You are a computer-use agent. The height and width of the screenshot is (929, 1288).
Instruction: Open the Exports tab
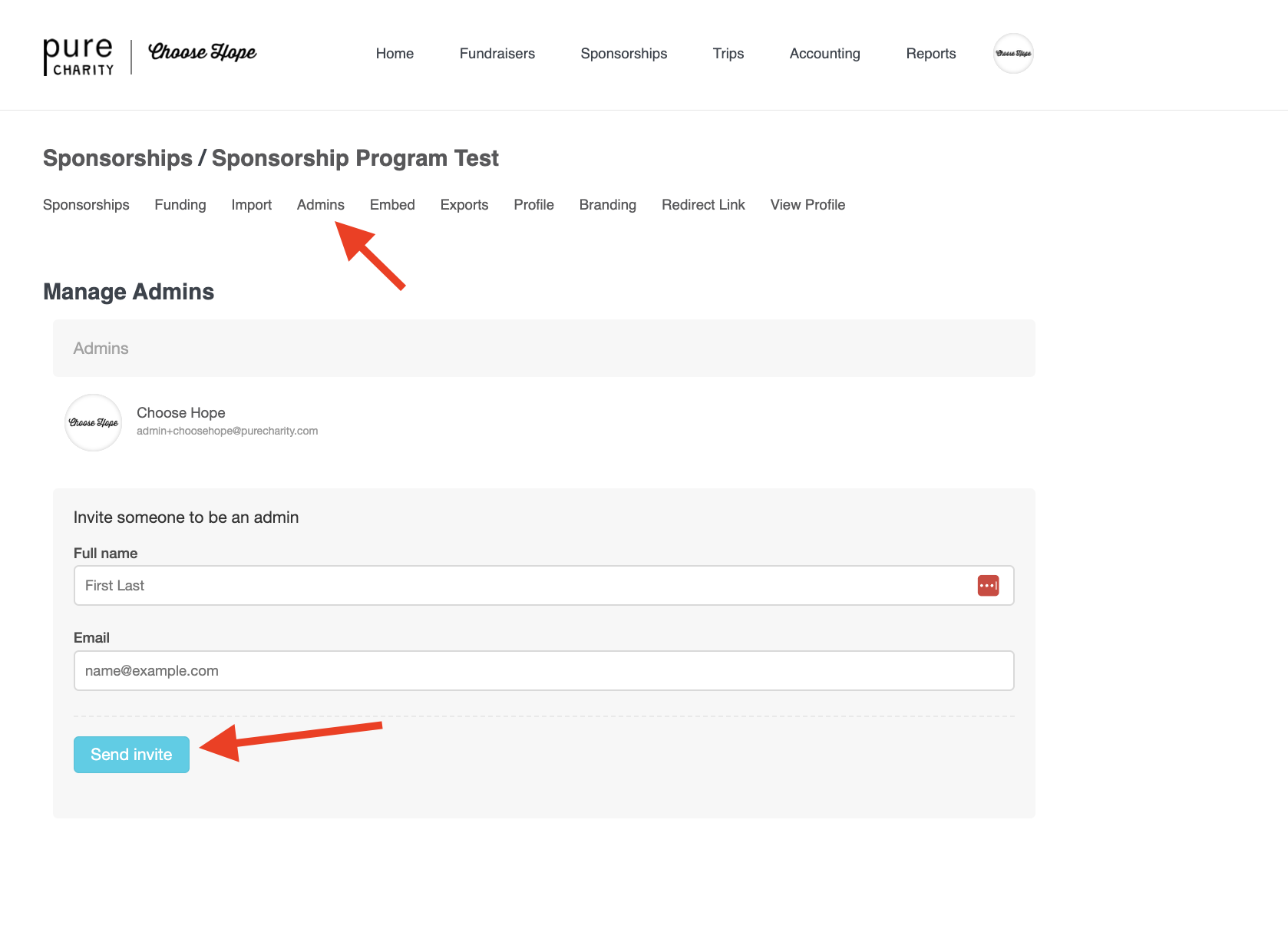(464, 205)
